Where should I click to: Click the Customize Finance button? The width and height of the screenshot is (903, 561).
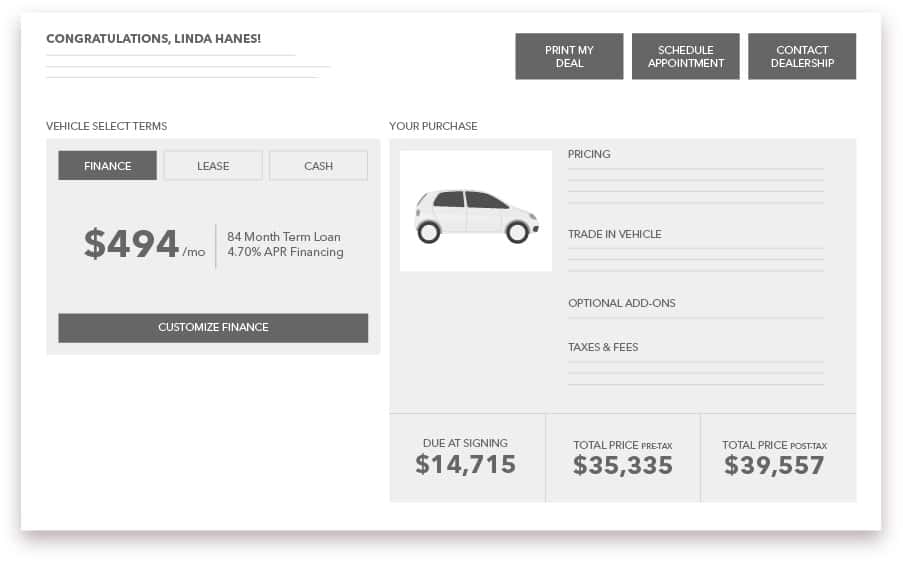[x=213, y=328]
